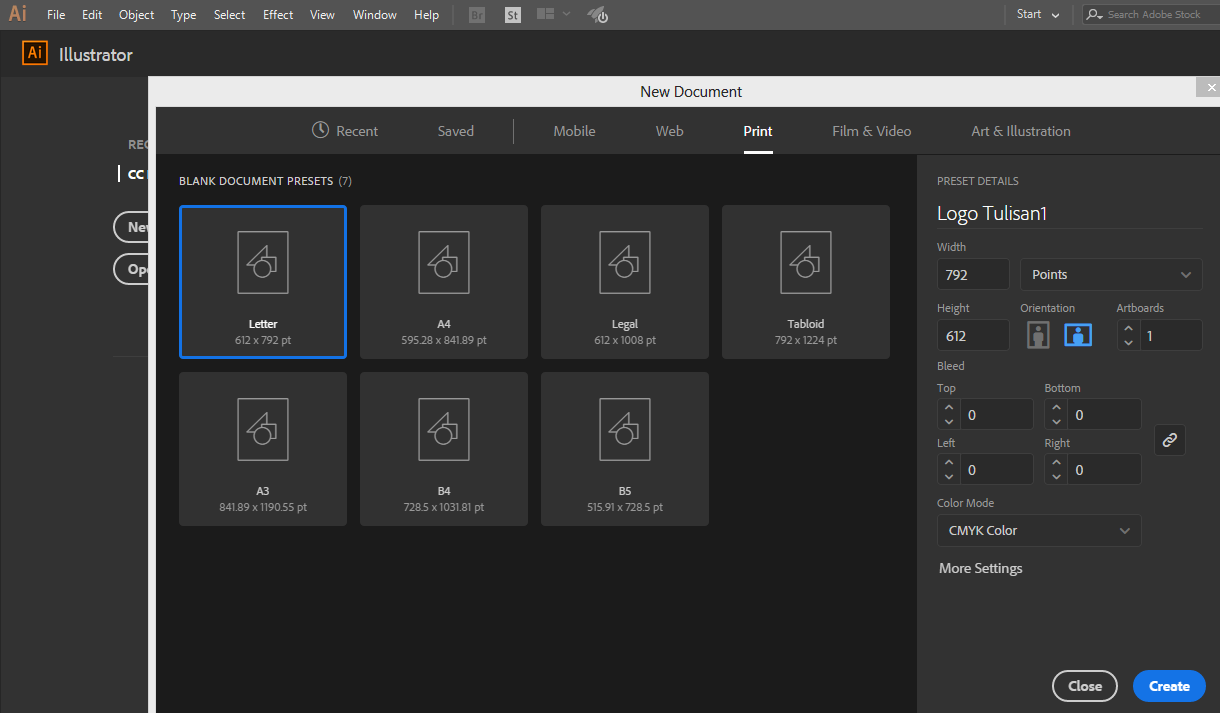Screen dimensions: 1220x713
Task: Open the View menu
Action: pyautogui.click(x=322, y=15)
